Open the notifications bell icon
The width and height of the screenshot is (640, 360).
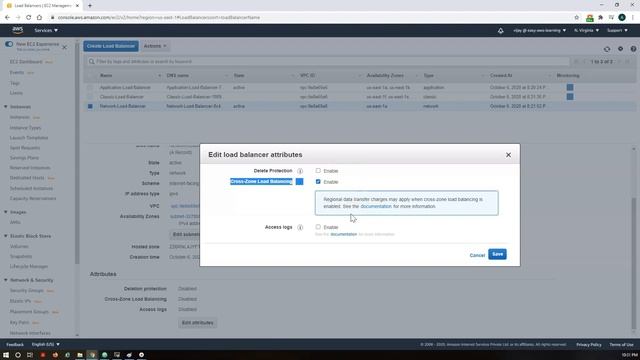[x=500, y=31]
